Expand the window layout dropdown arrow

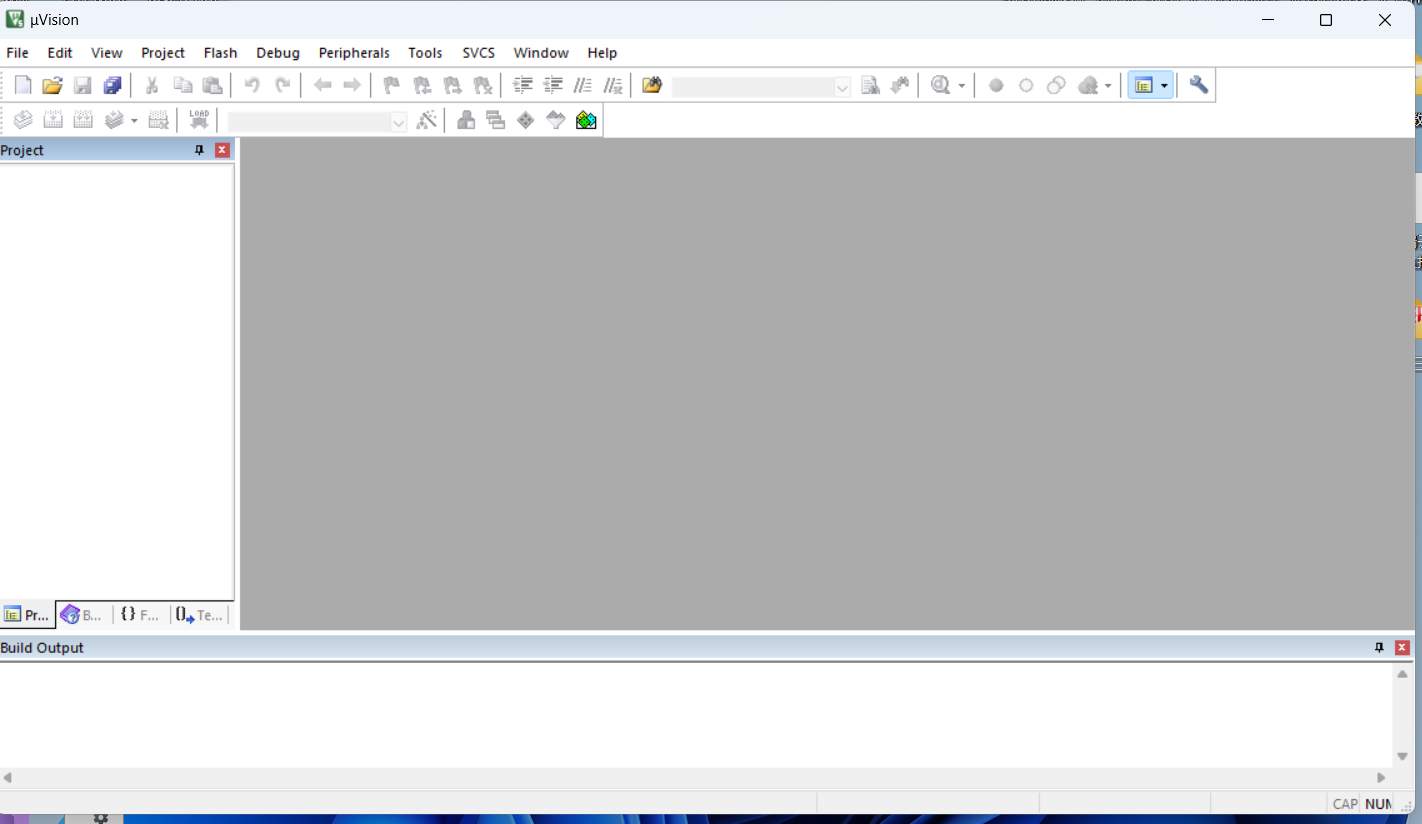(1164, 86)
